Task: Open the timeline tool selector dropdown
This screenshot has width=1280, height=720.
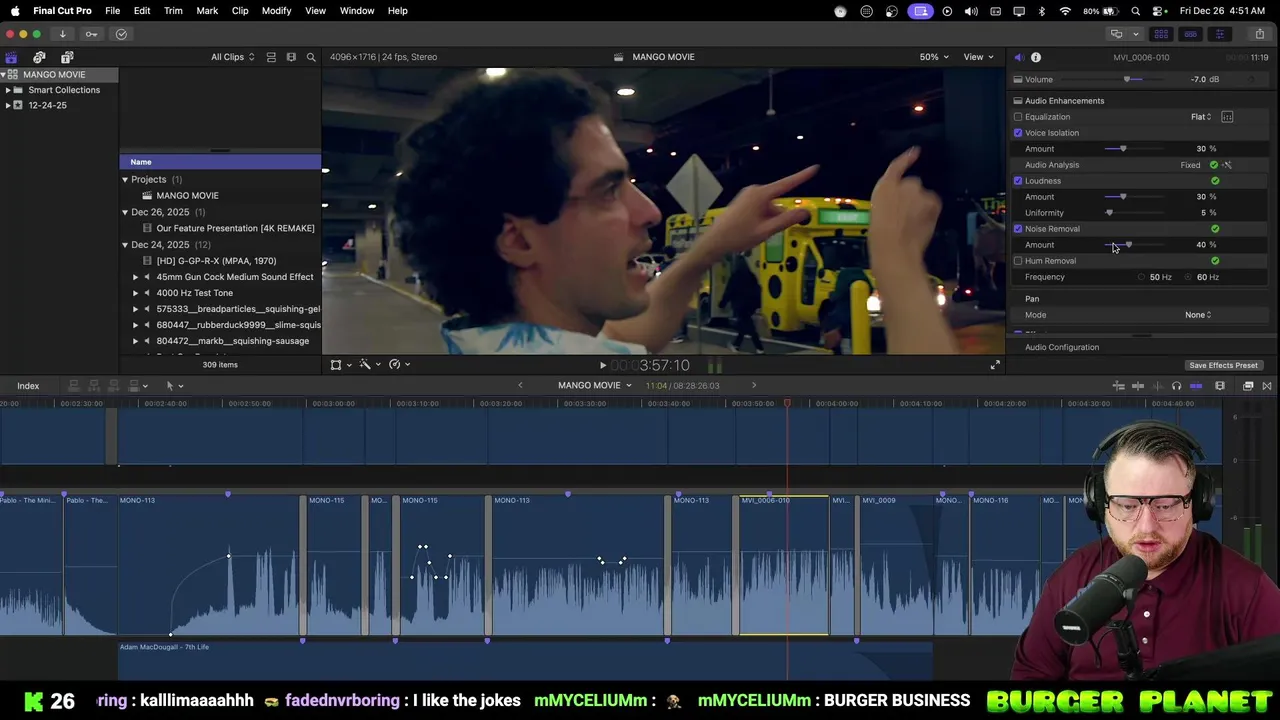Action: [x=174, y=386]
